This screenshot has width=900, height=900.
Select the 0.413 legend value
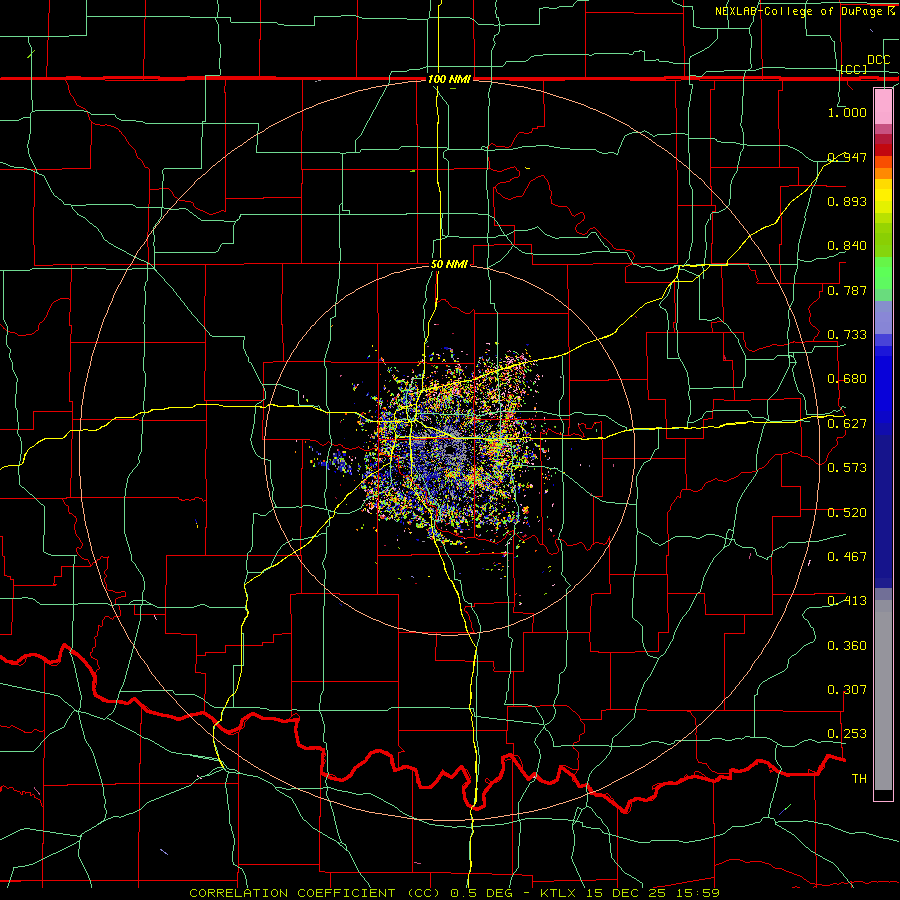(847, 601)
